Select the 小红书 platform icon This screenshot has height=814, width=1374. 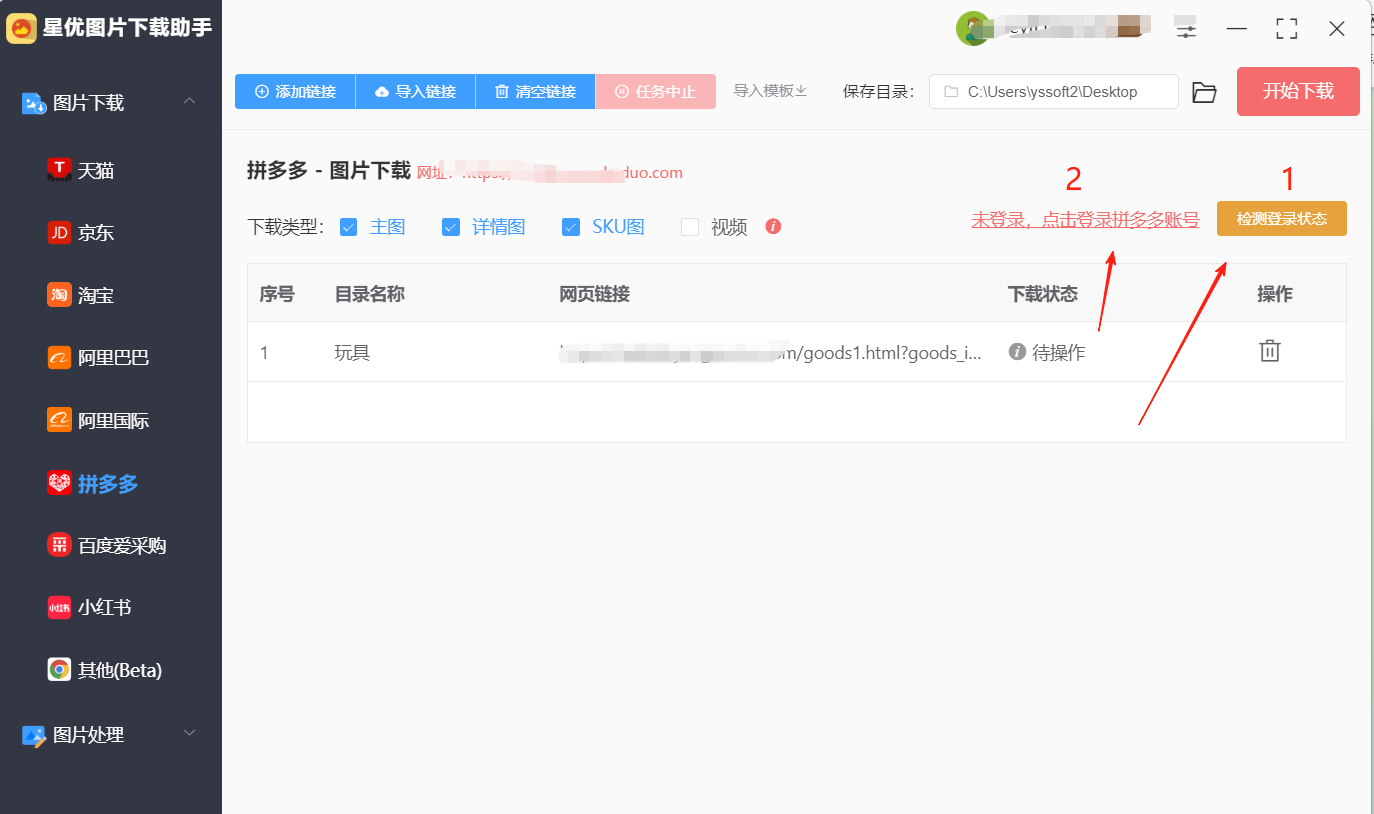[59, 607]
